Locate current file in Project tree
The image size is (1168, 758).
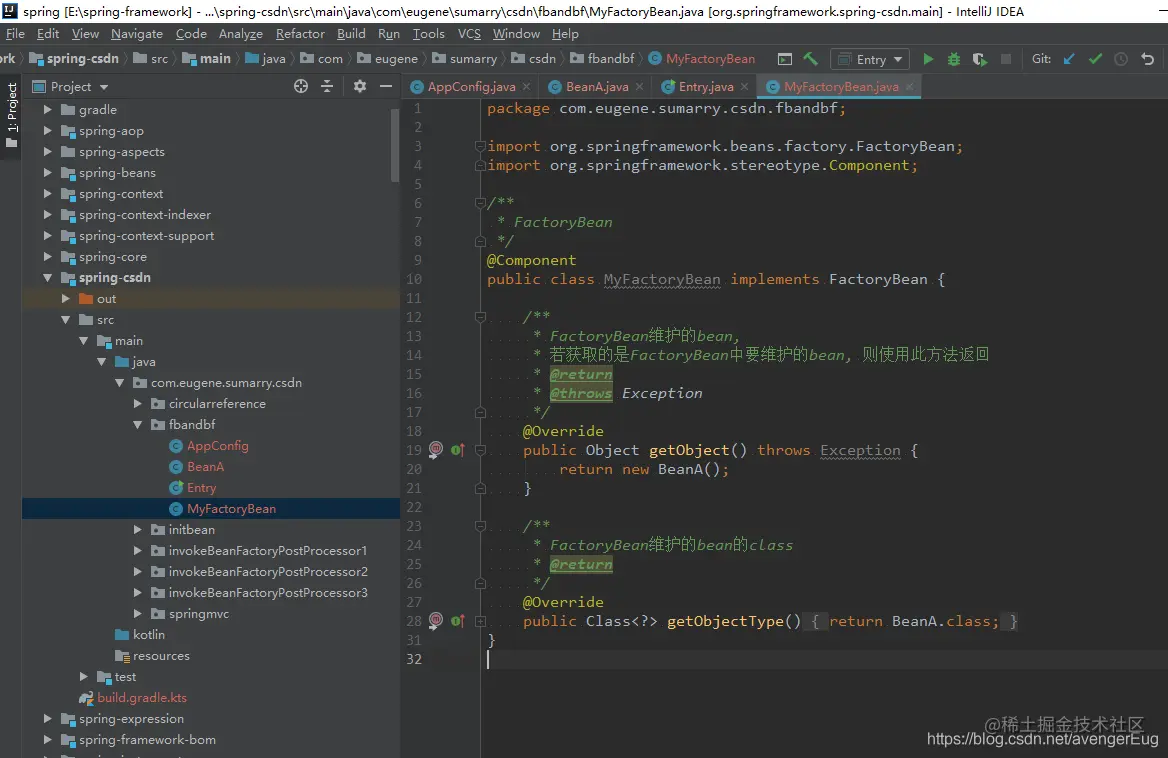pyautogui.click(x=301, y=86)
